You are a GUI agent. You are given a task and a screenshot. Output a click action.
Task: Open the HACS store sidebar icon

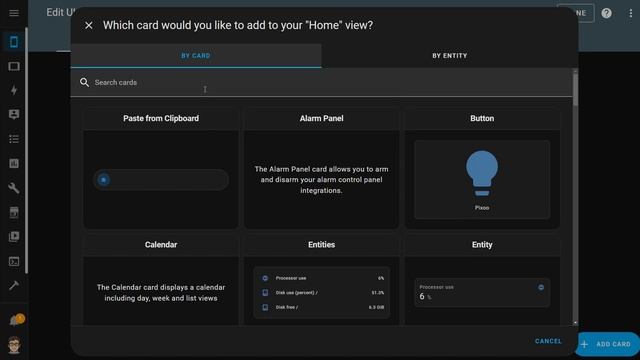[x=14, y=212]
